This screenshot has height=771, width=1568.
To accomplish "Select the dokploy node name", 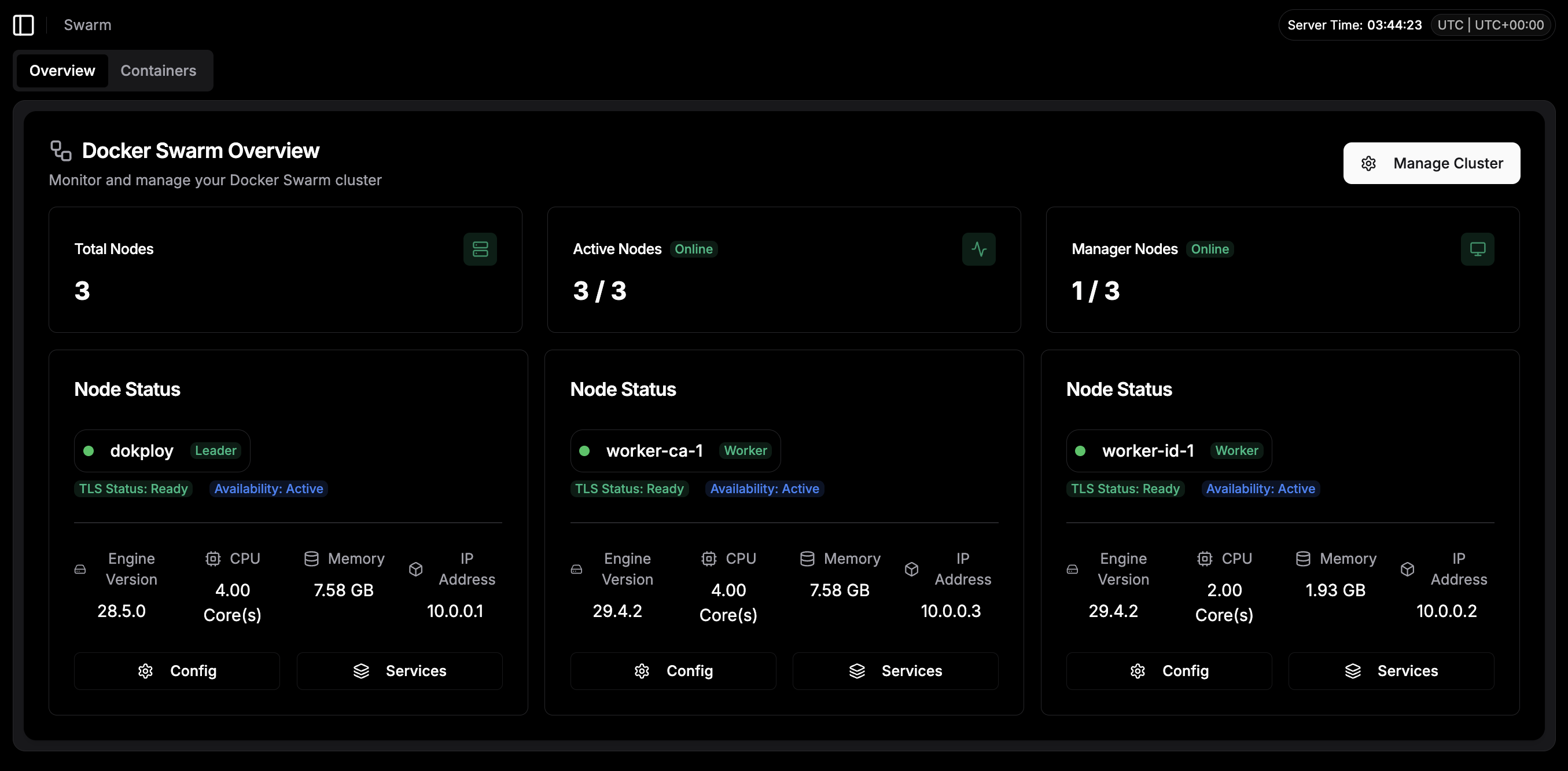I will [x=142, y=451].
